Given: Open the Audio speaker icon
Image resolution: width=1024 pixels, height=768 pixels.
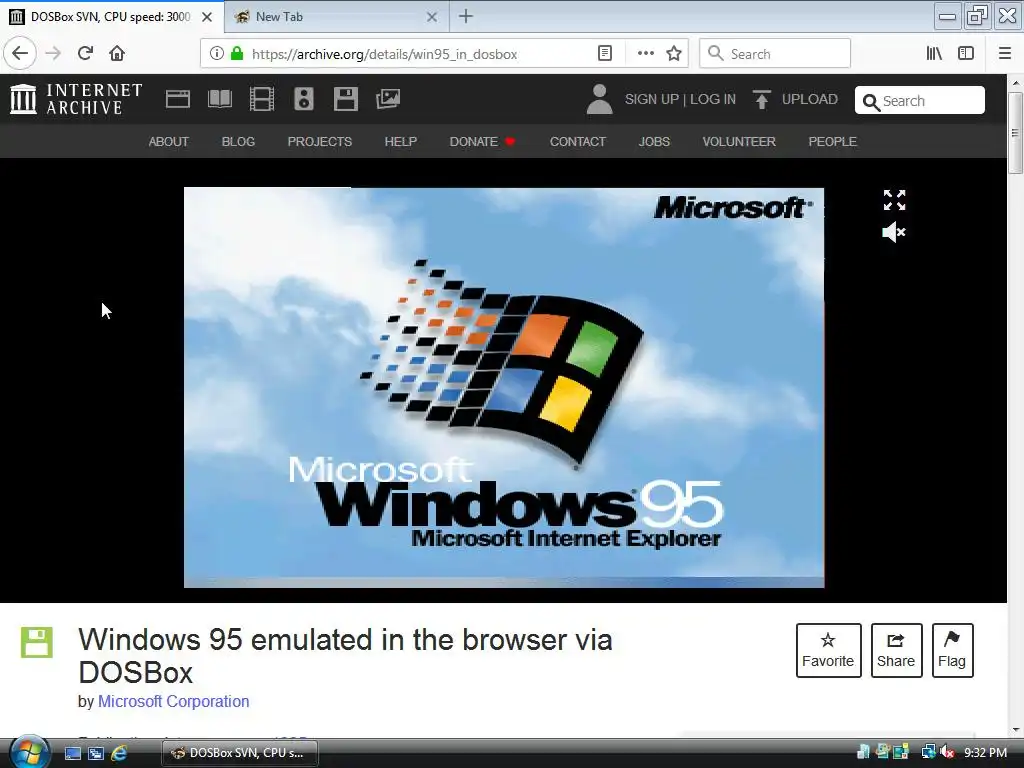Looking at the screenshot, I should pos(304,99).
